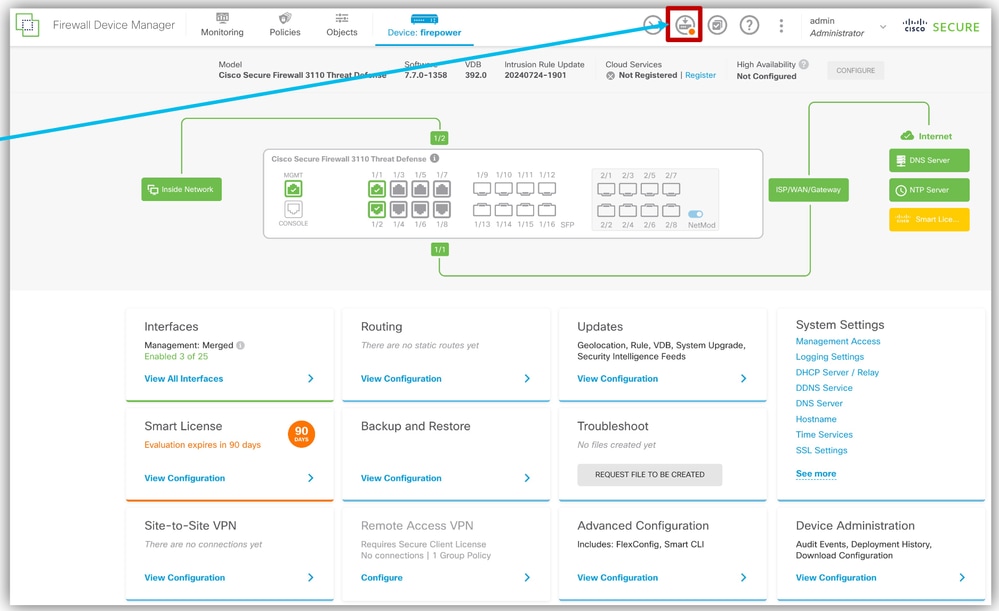Select NetMod port 2/7 in diagram
The image size is (999, 611).
click(x=672, y=190)
